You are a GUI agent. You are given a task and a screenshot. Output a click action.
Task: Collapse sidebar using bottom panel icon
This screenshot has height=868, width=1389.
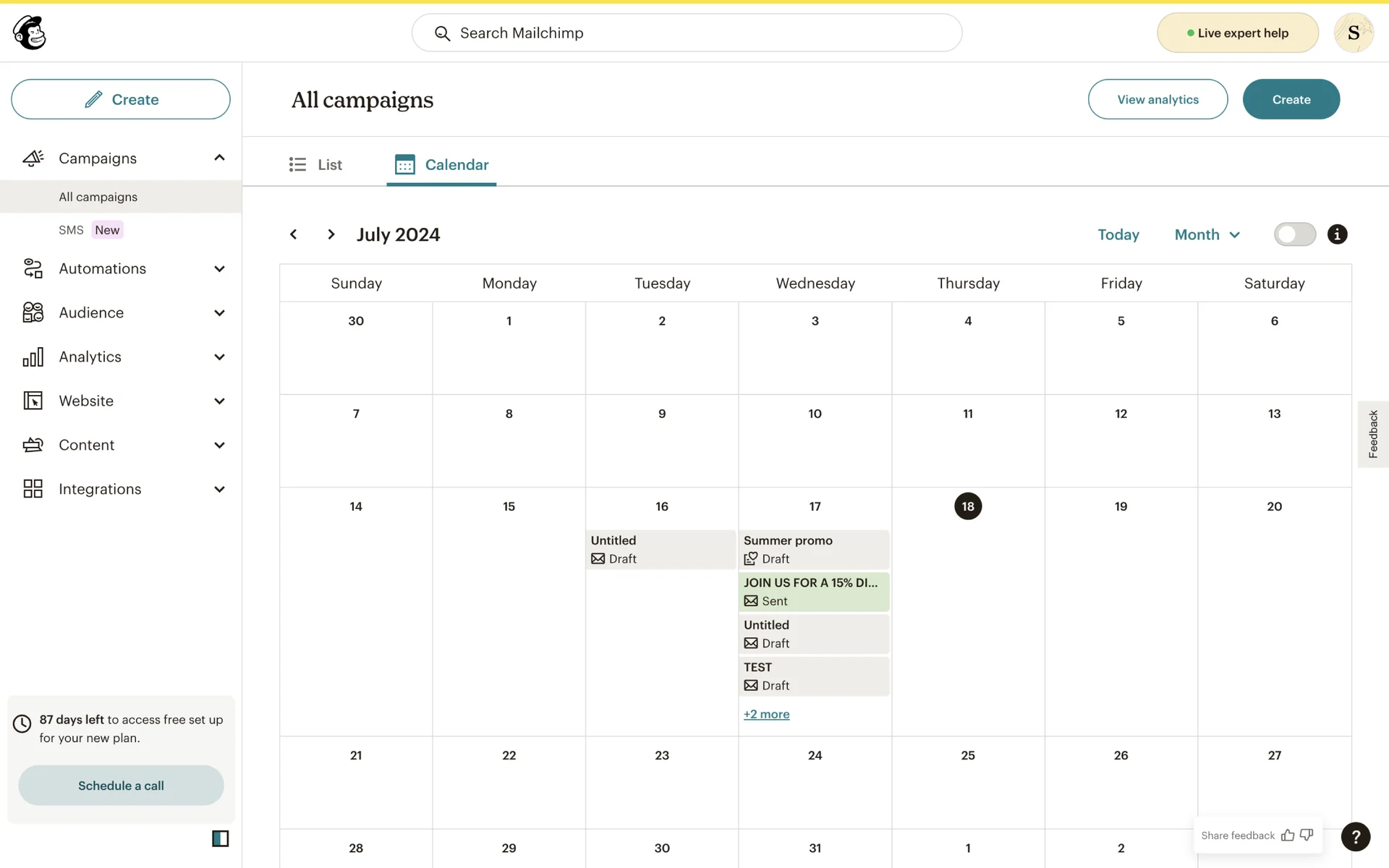(x=220, y=838)
